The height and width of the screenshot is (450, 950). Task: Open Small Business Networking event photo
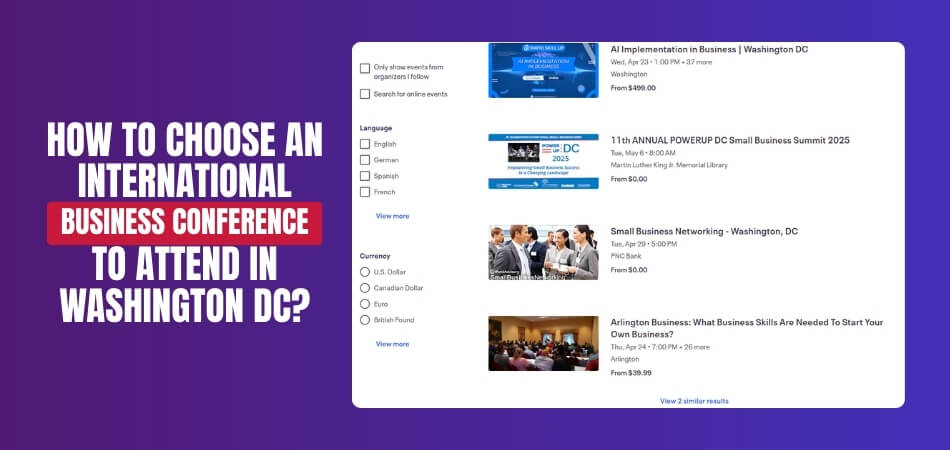point(543,252)
